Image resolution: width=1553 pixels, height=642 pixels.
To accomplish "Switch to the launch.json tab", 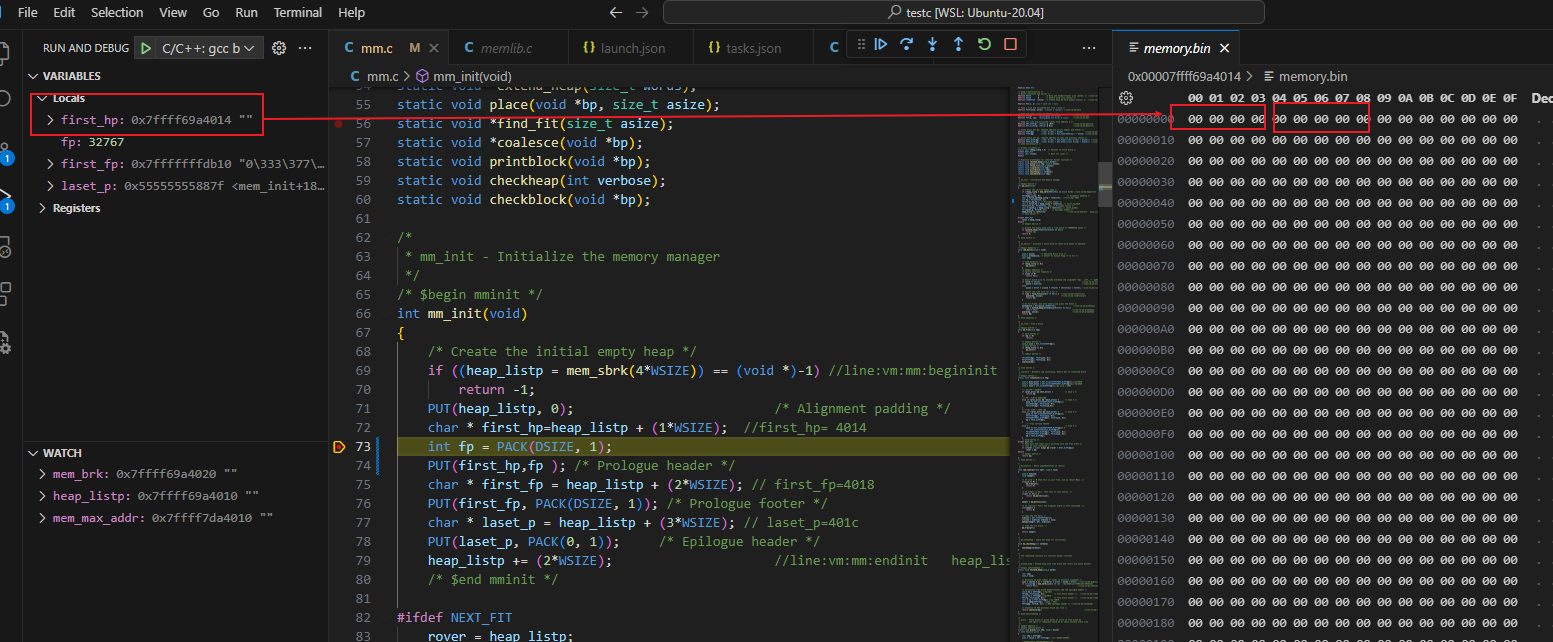I will (632, 48).
